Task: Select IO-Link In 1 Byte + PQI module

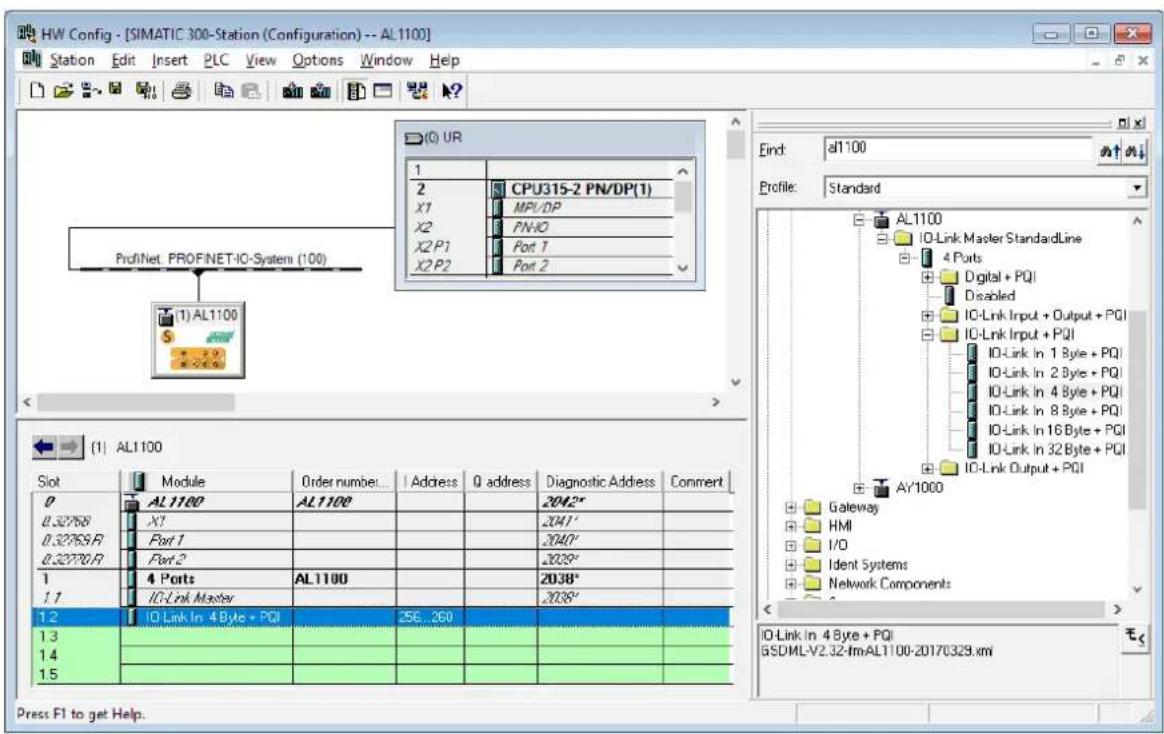Action: [1054, 353]
